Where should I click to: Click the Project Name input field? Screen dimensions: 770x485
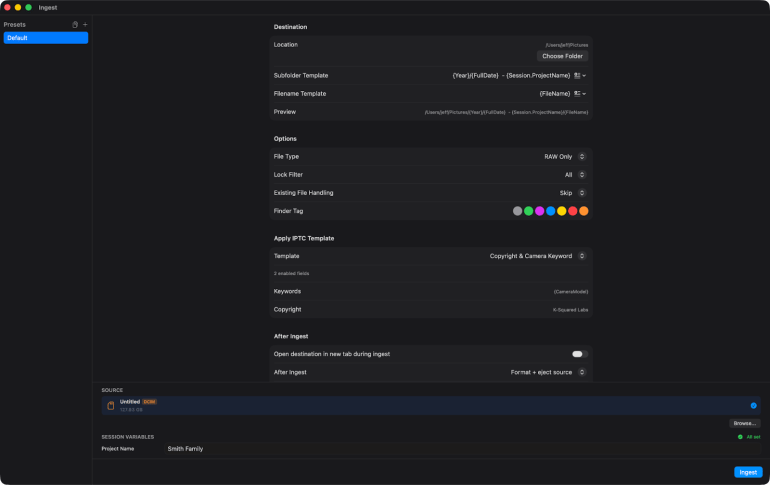462,449
